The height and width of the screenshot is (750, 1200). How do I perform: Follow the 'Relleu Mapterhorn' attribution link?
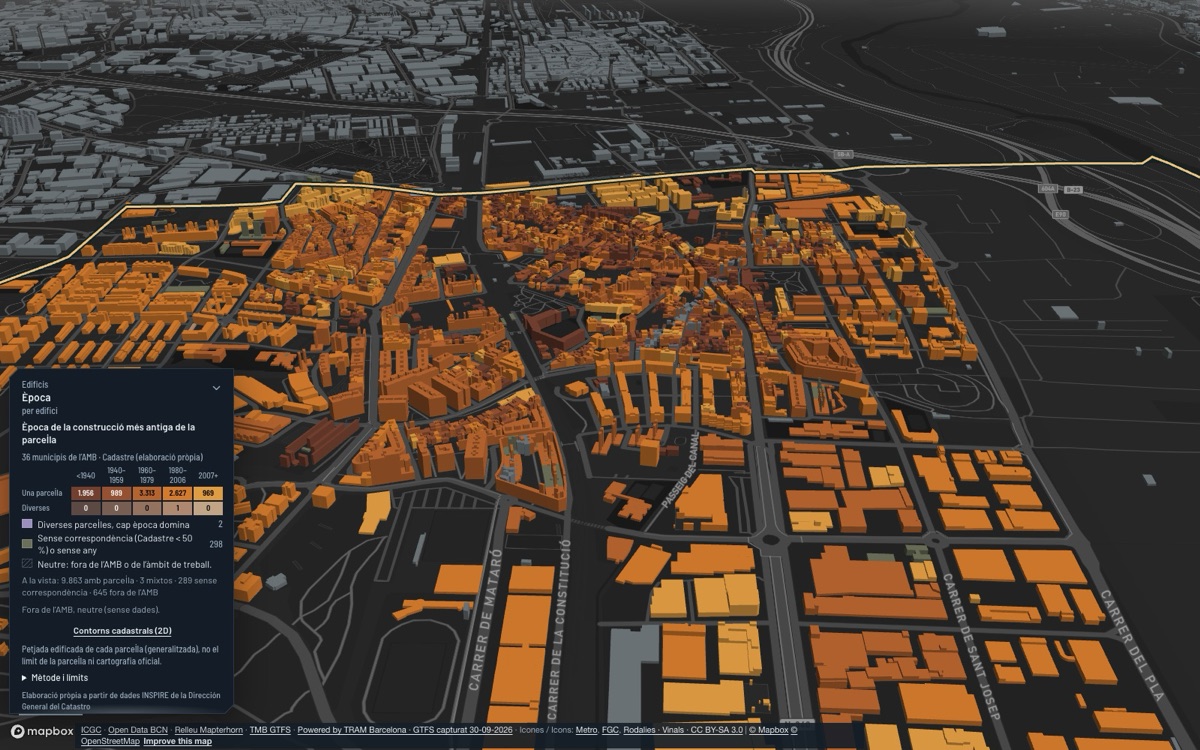(208, 730)
